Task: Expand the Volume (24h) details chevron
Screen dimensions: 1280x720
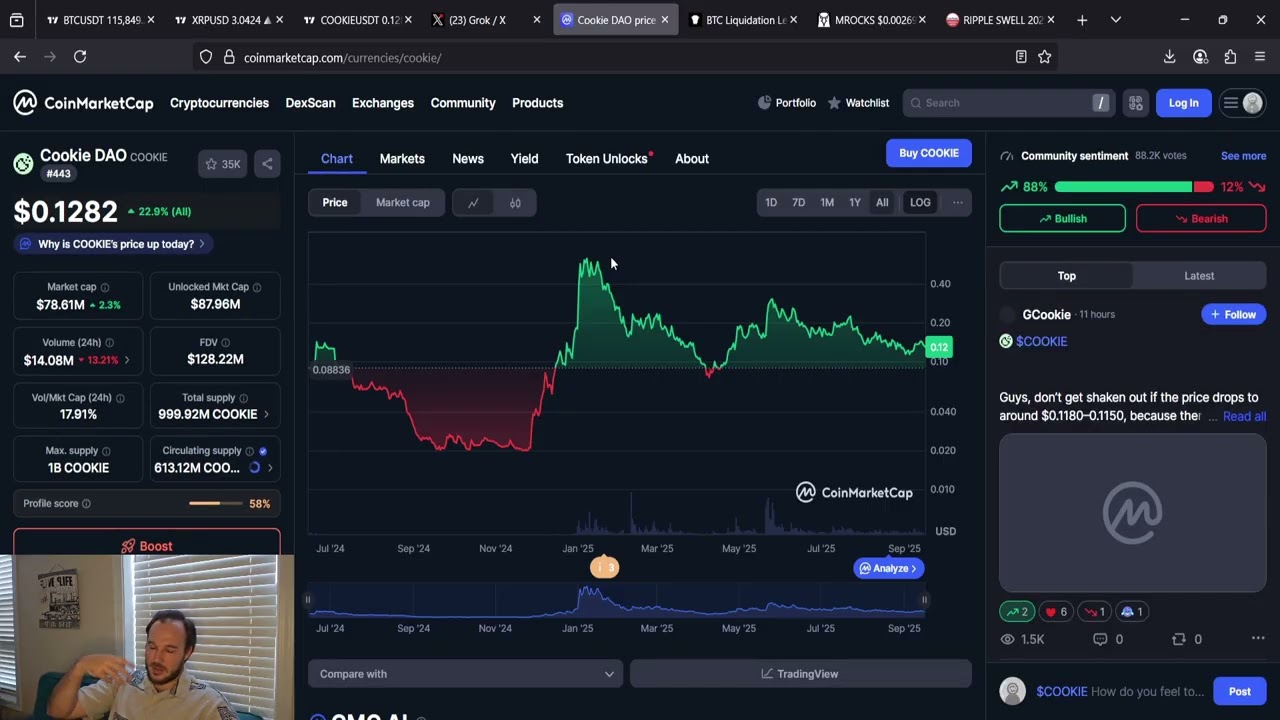Action: tap(126, 360)
